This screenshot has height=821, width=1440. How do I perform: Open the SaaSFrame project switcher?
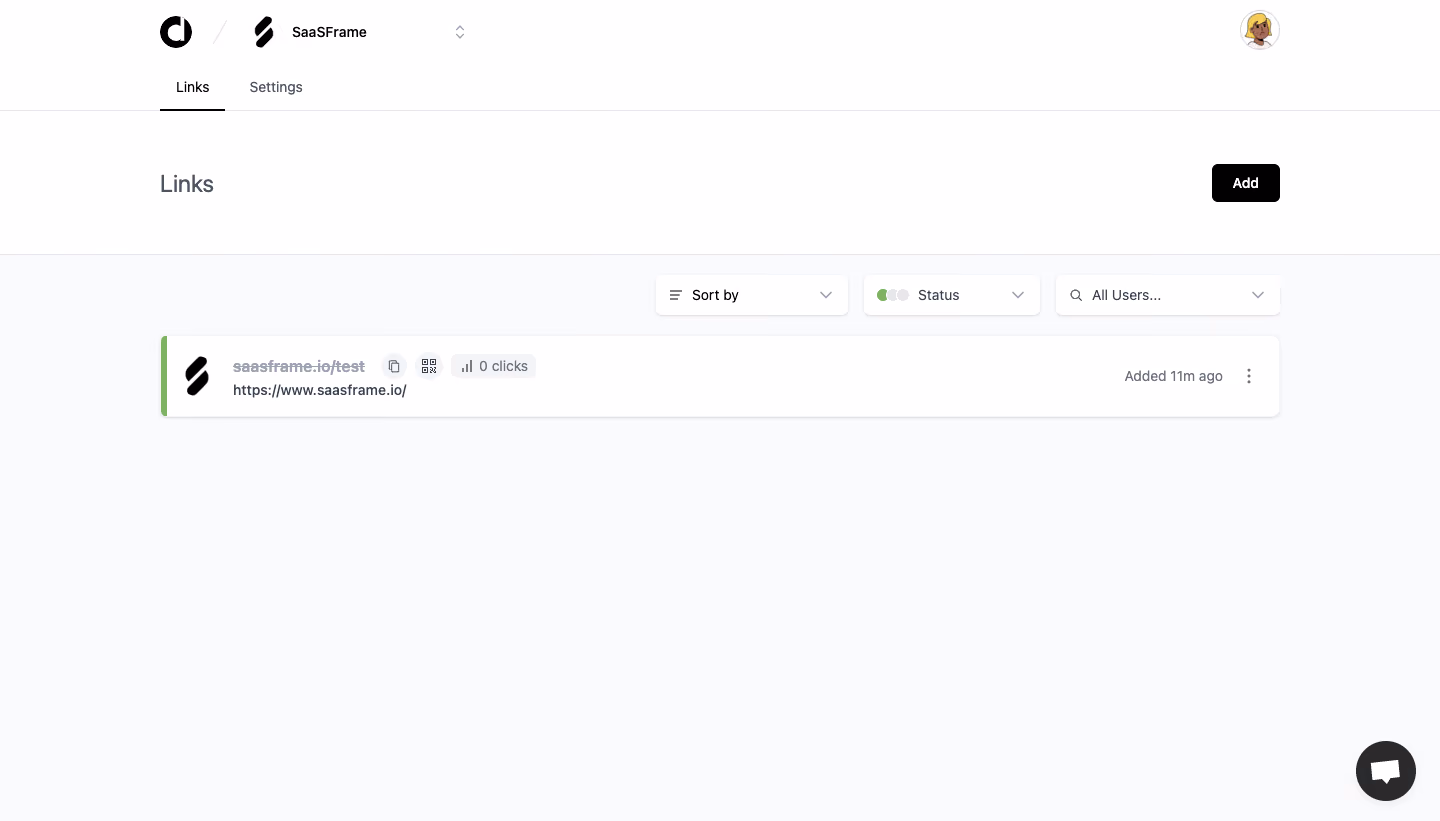click(360, 32)
